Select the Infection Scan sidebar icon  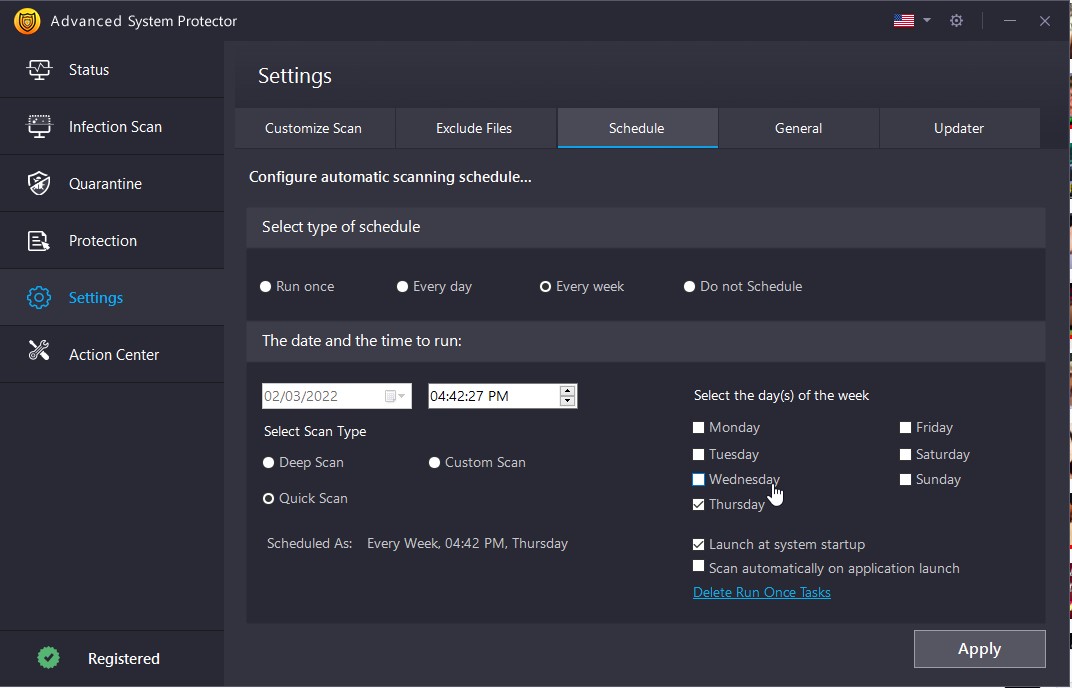coord(40,126)
